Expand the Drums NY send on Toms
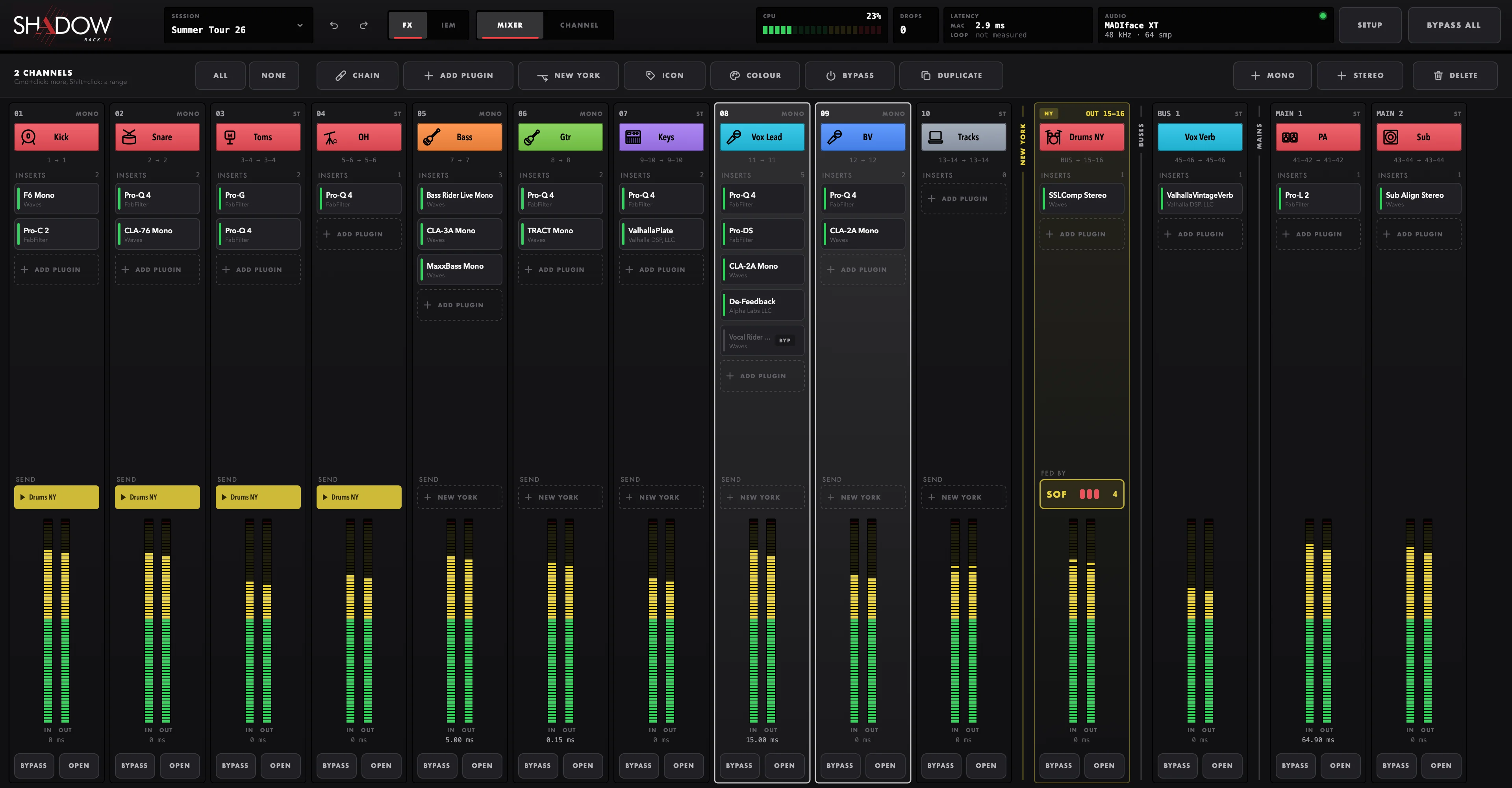This screenshot has height=788, width=1512. [x=258, y=497]
